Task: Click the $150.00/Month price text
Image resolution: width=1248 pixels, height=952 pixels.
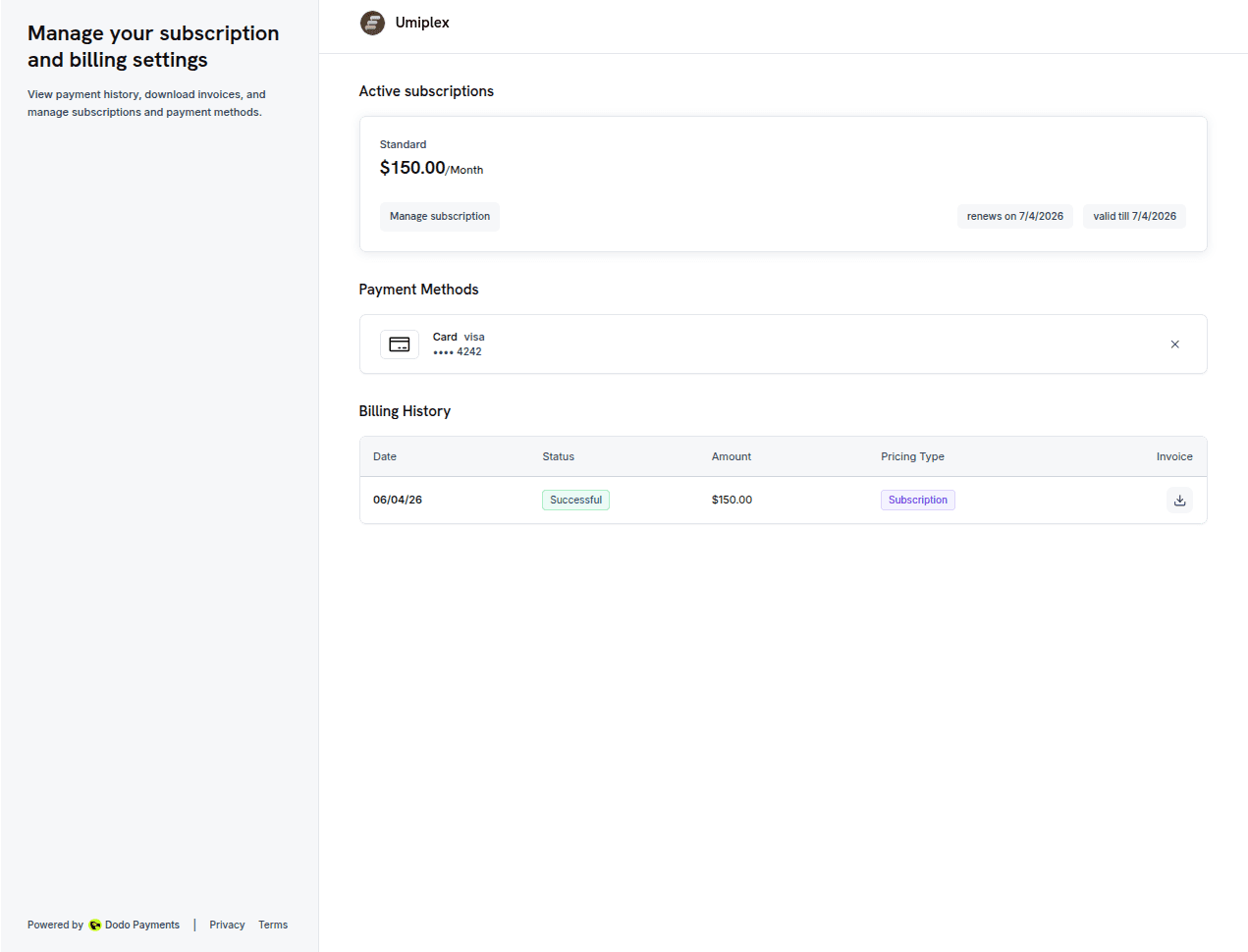Action: pos(431,168)
